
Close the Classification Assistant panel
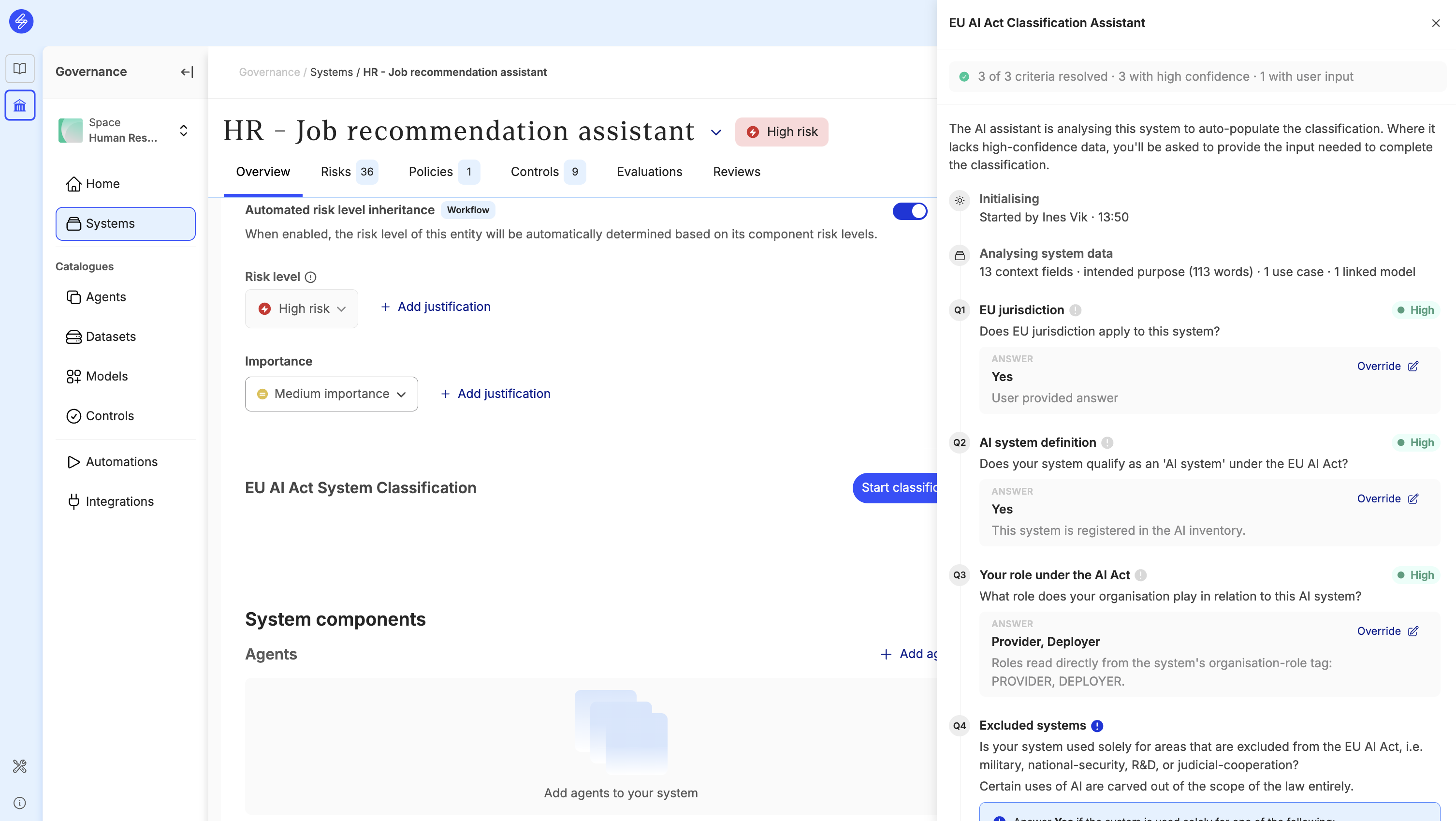click(1436, 23)
